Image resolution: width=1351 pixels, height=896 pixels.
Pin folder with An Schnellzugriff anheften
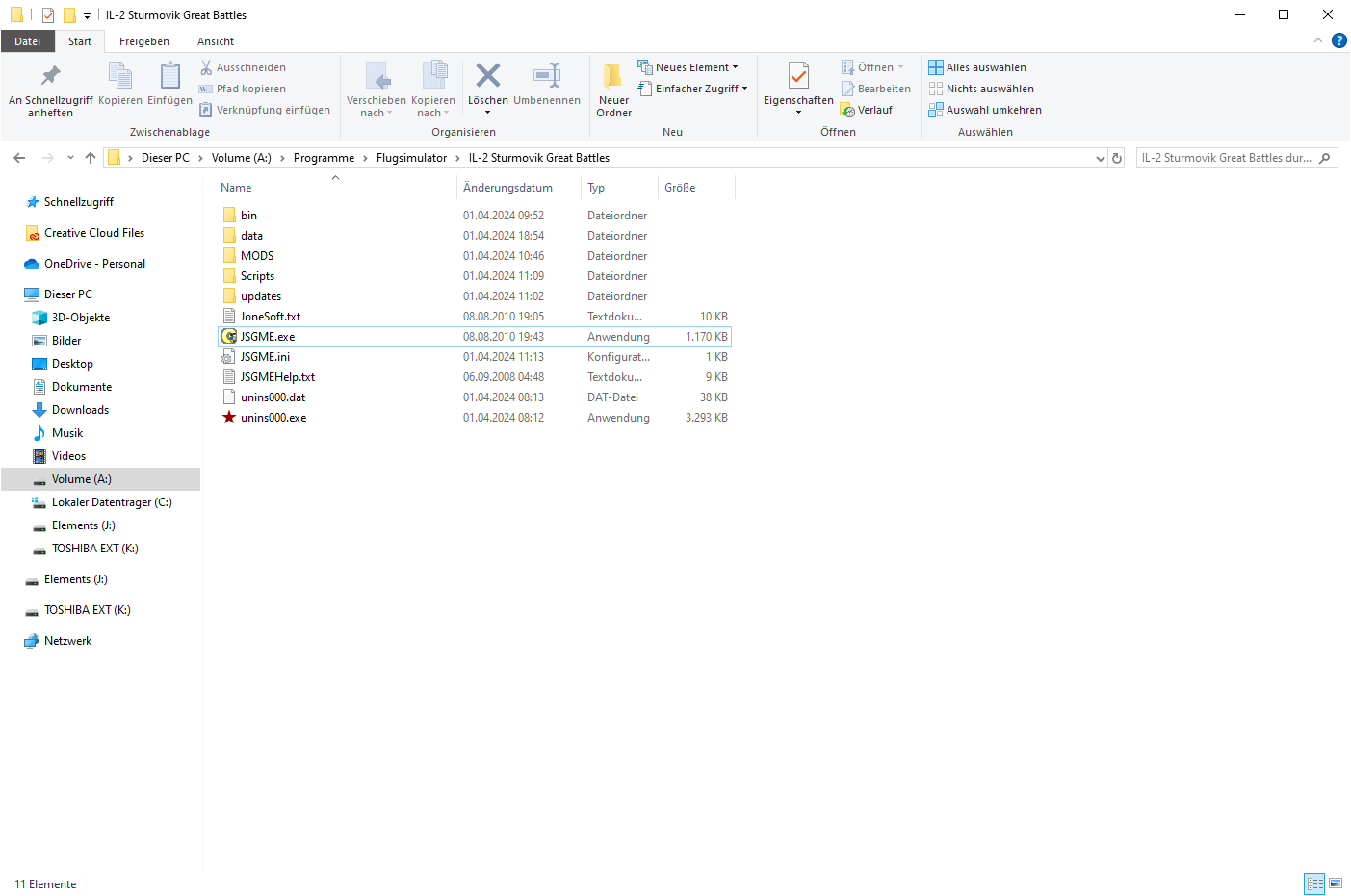[50, 77]
